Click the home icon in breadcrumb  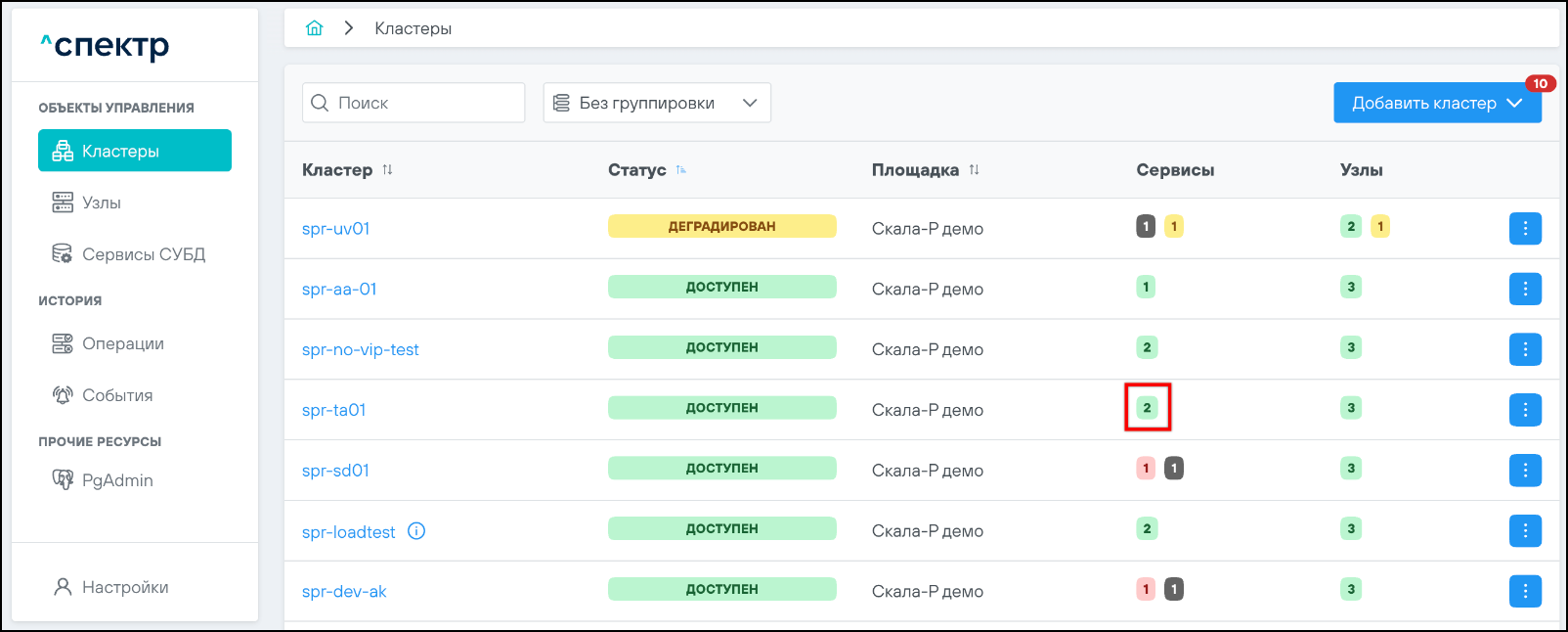pos(314,28)
